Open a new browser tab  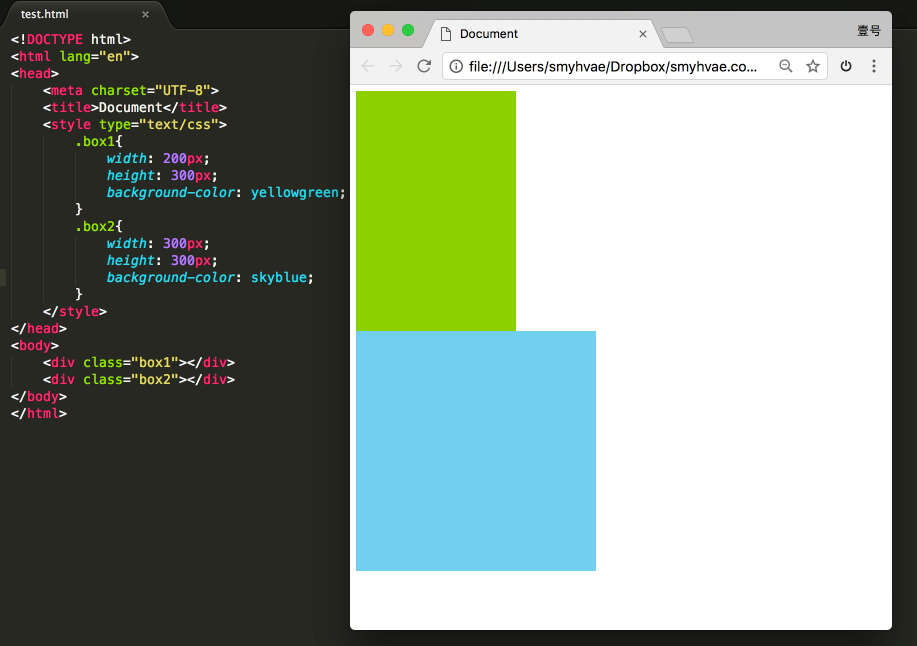(x=677, y=35)
